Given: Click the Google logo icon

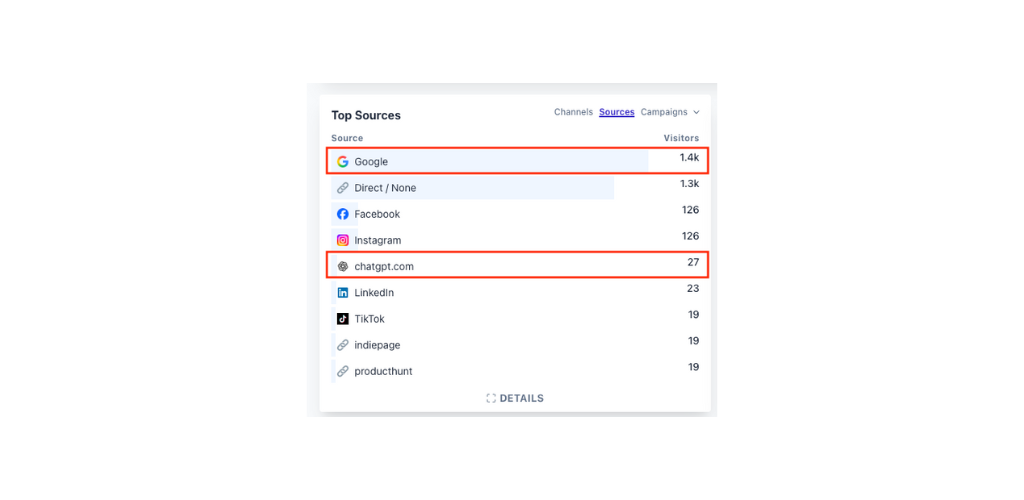Looking at the screenshot, I should [343, 162].
